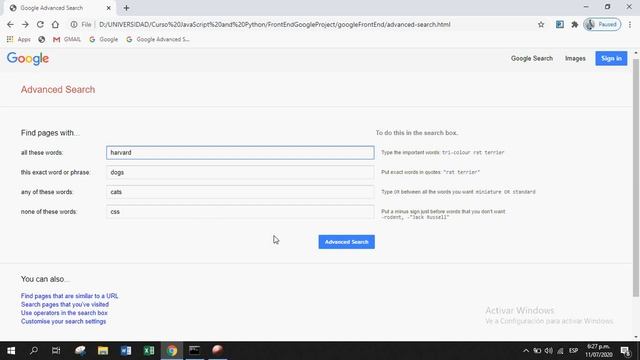
Task: Open the Apps bookmark shortcut
Action: (x=18, y=40)
